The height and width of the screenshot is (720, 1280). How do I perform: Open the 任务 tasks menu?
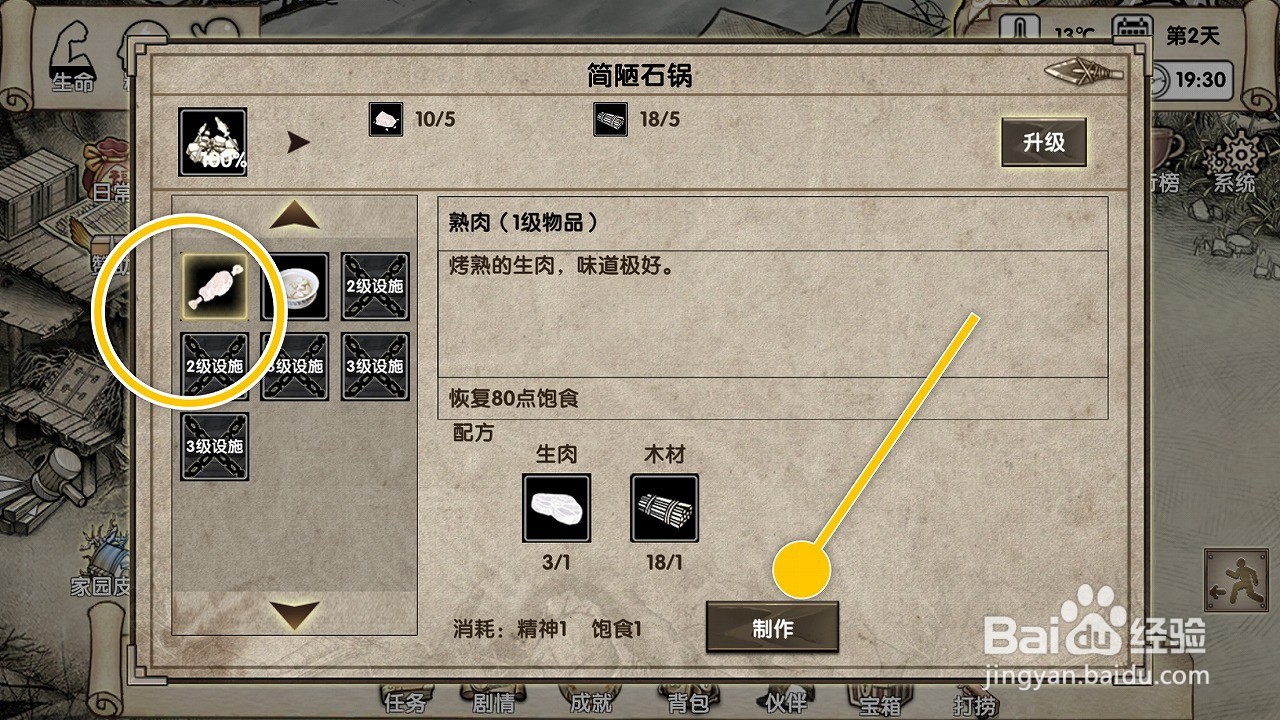(405, 701)
